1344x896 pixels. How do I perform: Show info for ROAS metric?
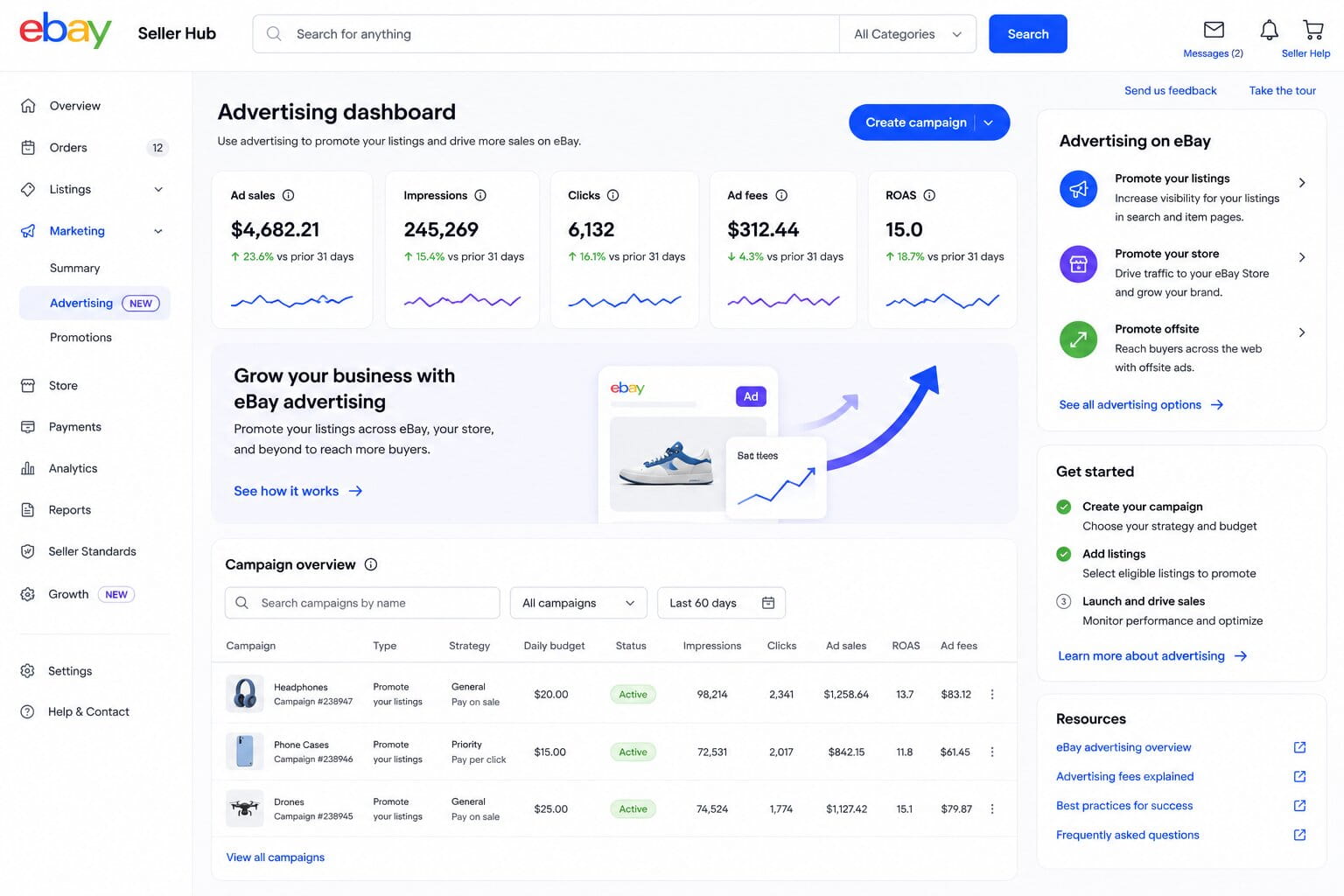(x=929, y=195)
